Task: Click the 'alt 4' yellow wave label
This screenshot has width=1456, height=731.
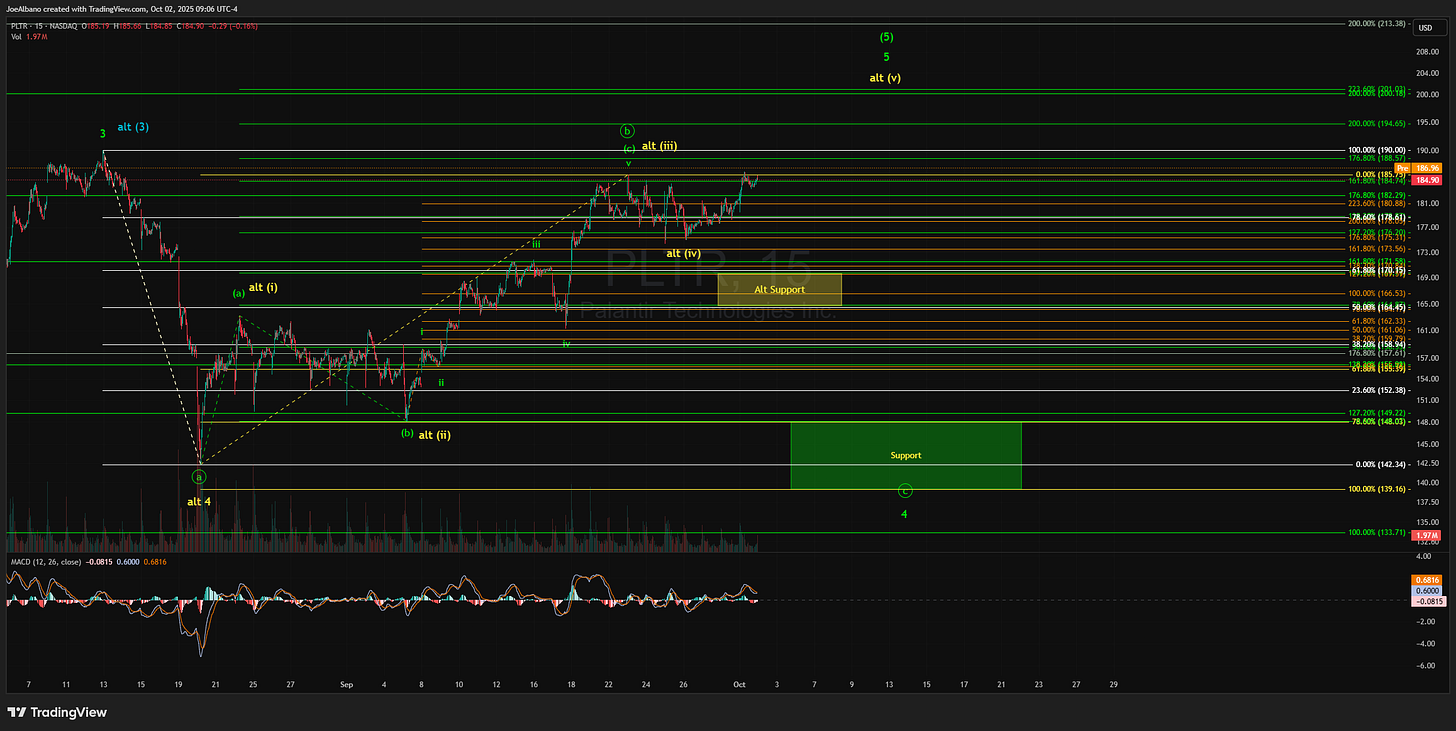Action: (199, 502)
